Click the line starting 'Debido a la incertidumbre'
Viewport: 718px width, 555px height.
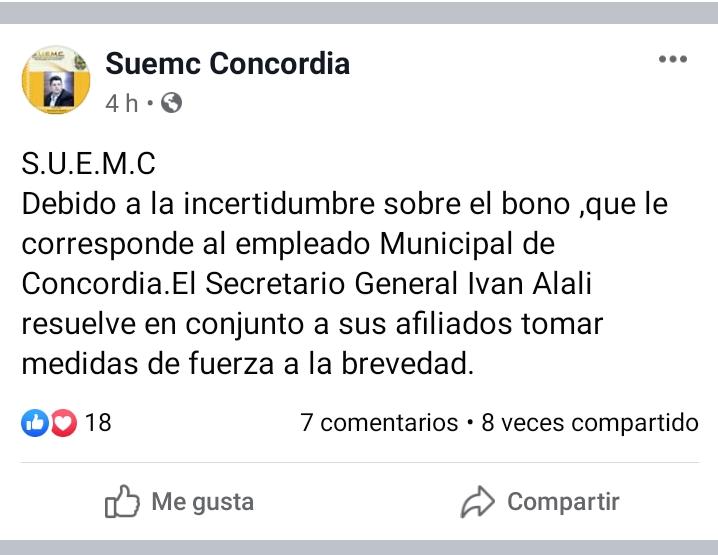358,204
